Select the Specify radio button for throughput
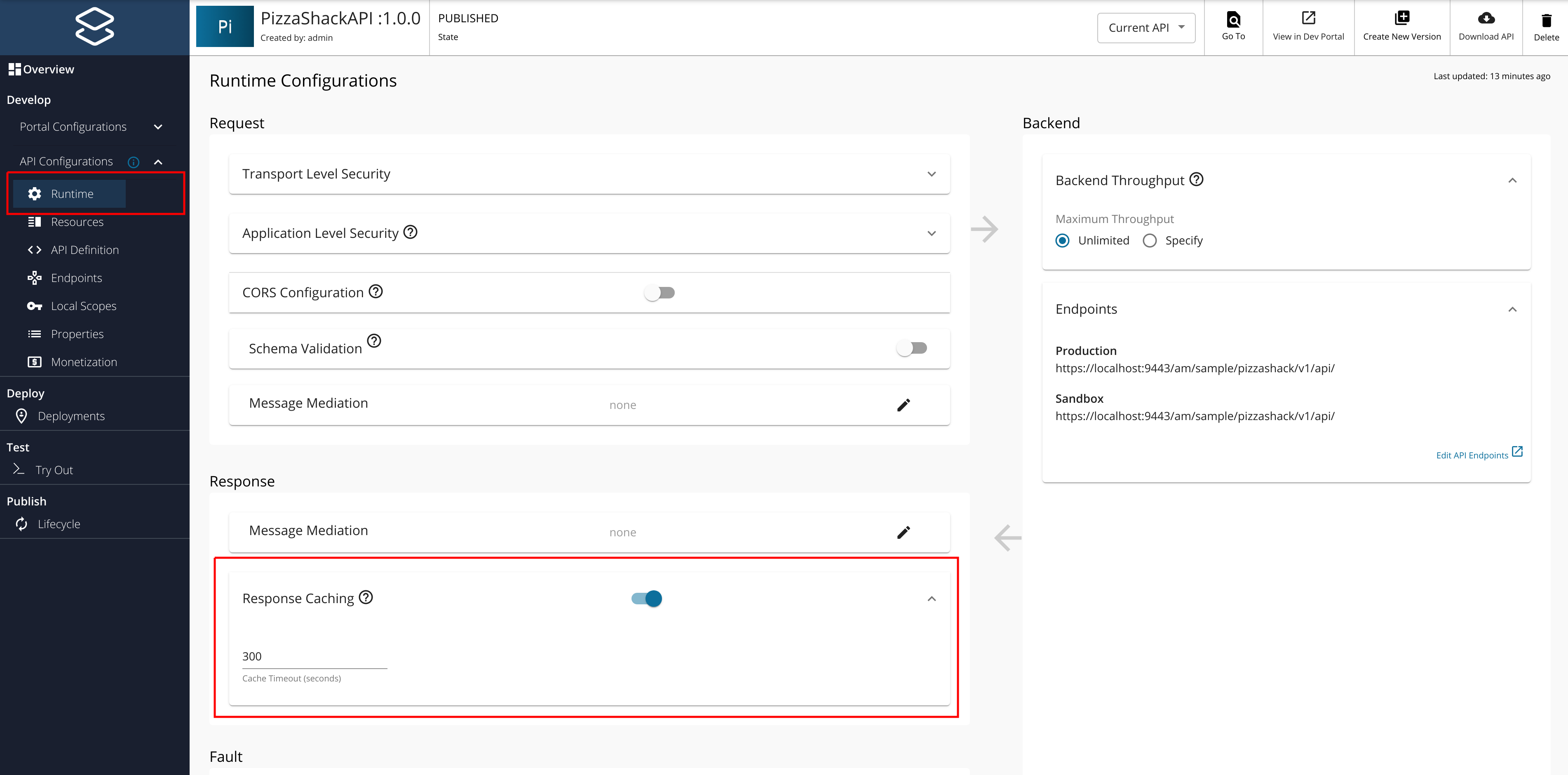Image resolution: width=1568 pixels, height=775 pixels. (1149, 240)
